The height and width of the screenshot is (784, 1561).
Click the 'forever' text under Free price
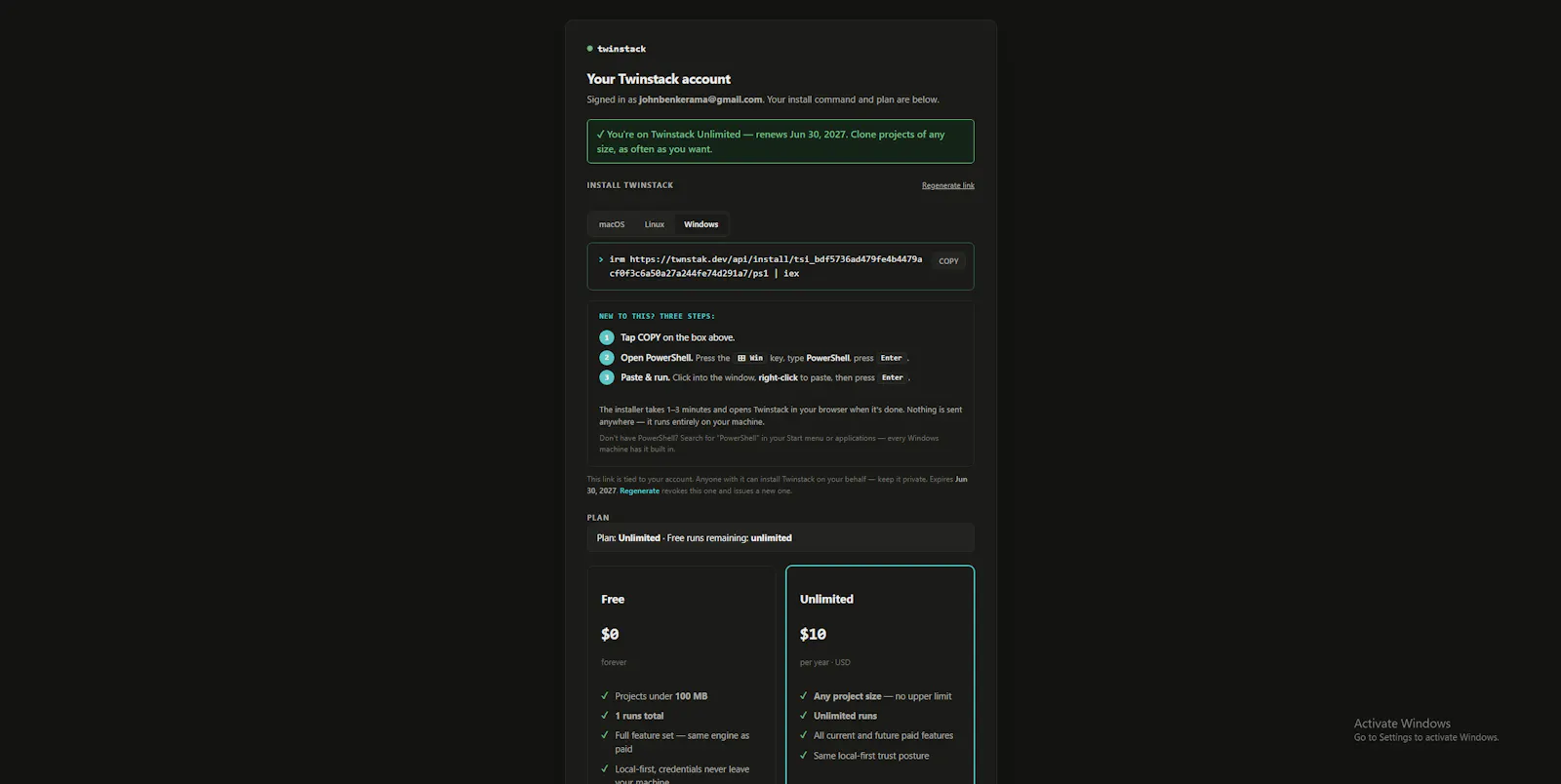point(614,662)
